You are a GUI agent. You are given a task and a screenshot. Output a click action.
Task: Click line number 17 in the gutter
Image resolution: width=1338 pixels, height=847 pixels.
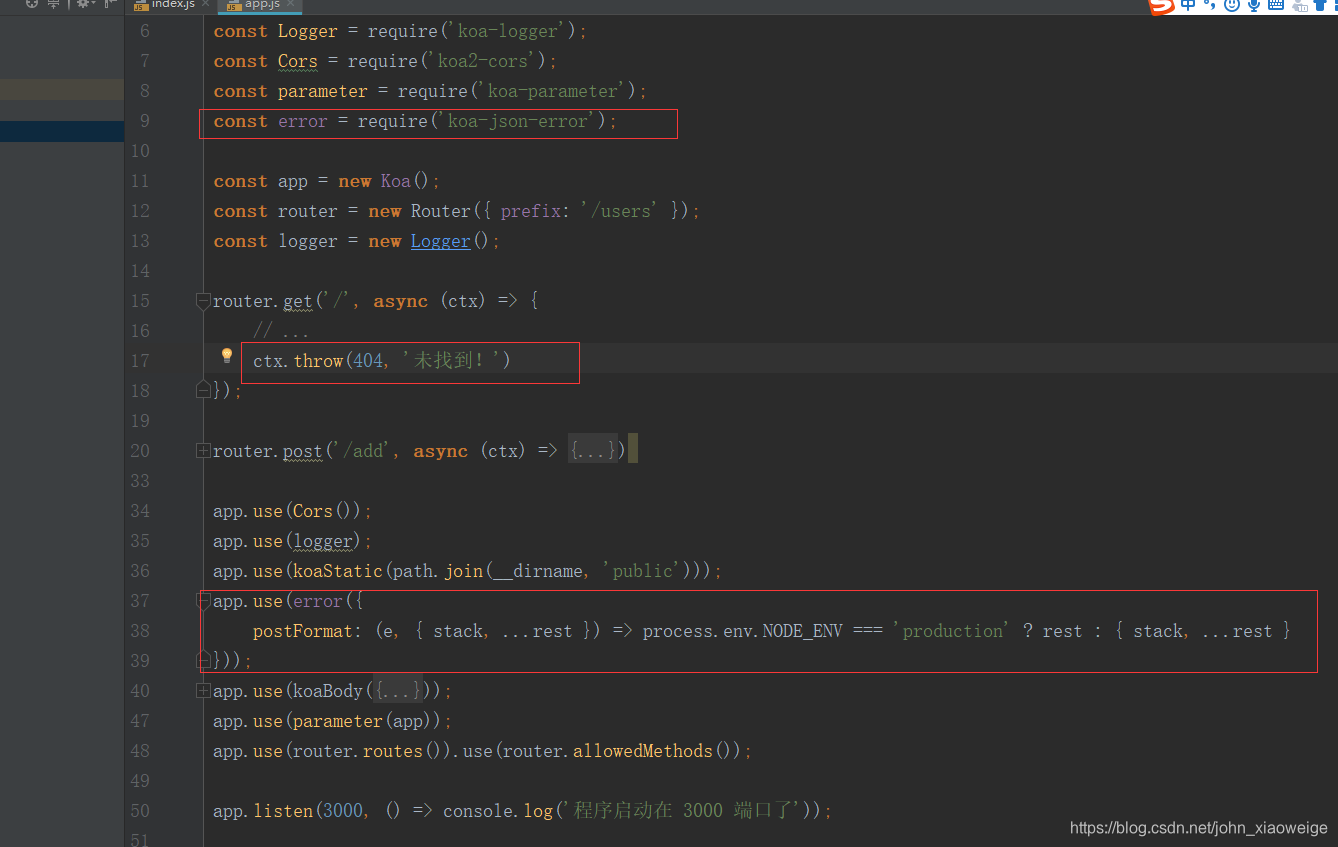coord(140,361)
